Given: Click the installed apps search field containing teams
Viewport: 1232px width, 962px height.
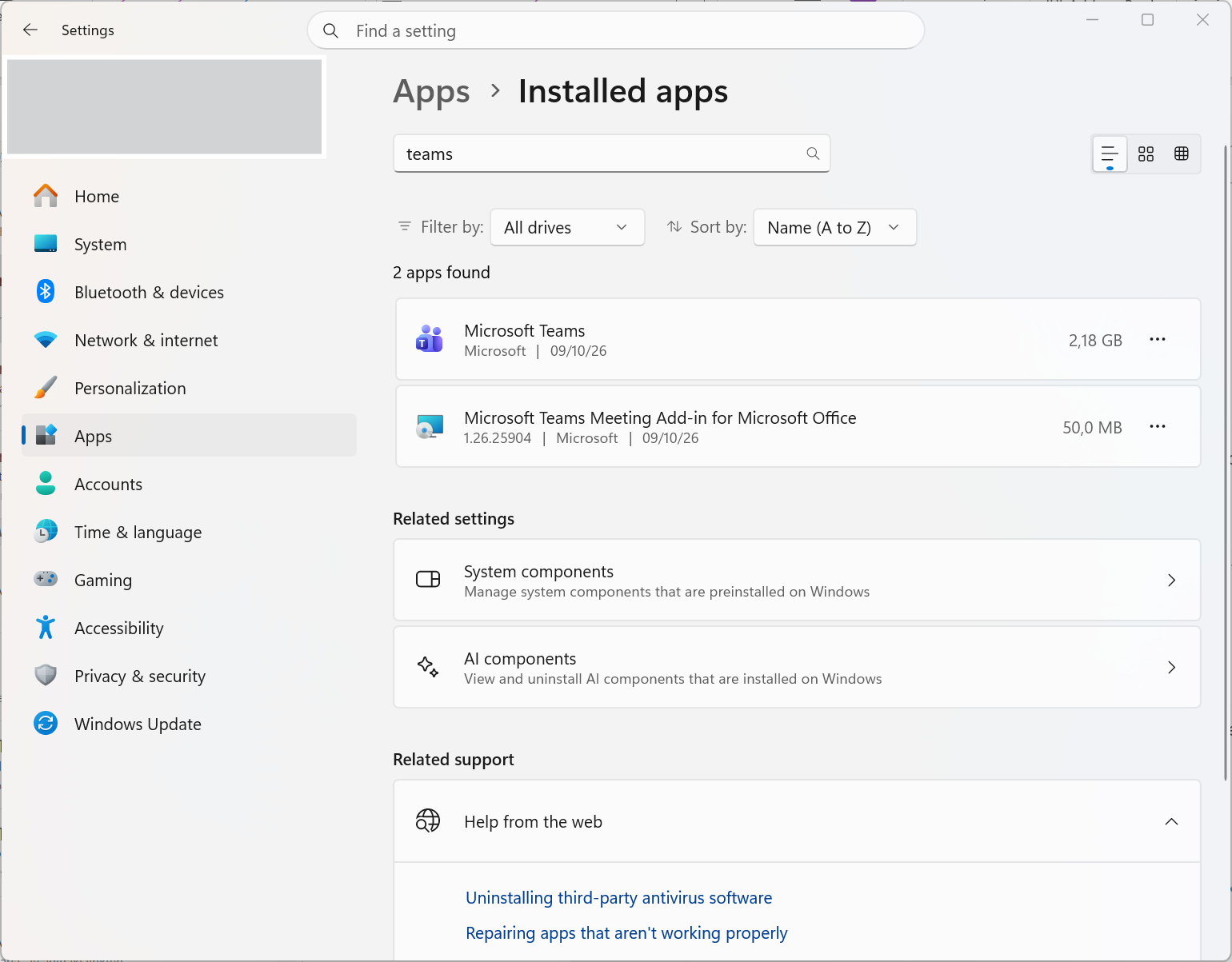Looking at the screenshot, I should point(611,154).
